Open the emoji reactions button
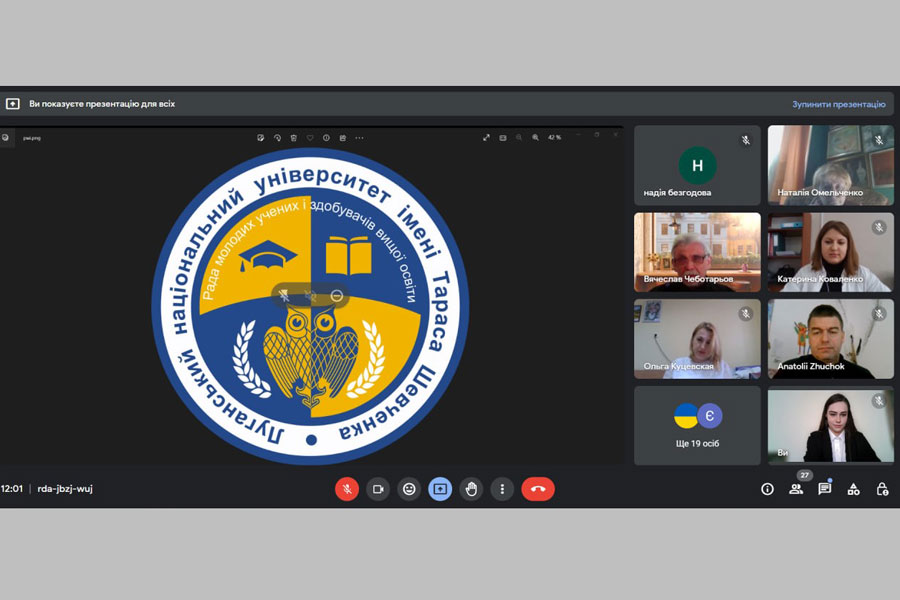This screenshot has height=600, width=900. 409,489
